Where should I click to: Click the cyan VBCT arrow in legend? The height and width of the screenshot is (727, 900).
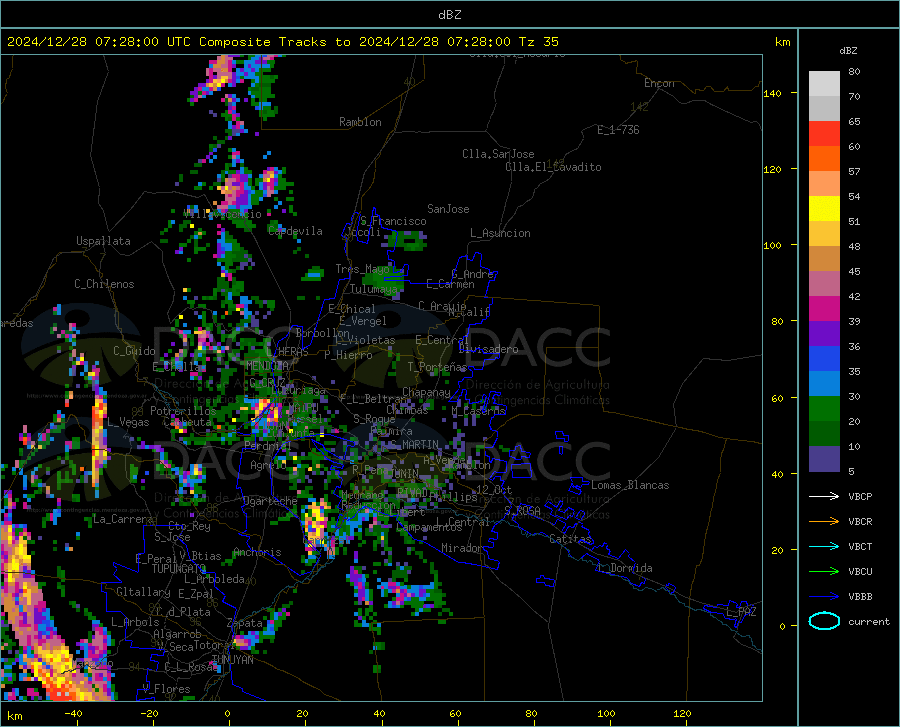point(824,546)
